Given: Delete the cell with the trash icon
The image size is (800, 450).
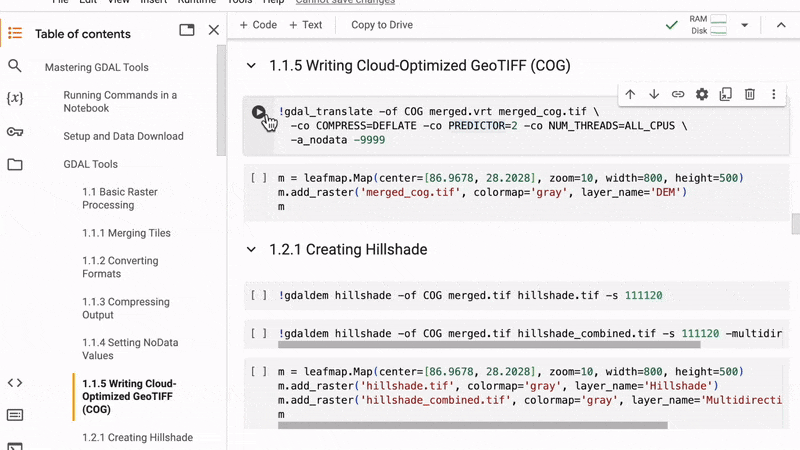Looking at the screenshot, I should click(749, 94).
